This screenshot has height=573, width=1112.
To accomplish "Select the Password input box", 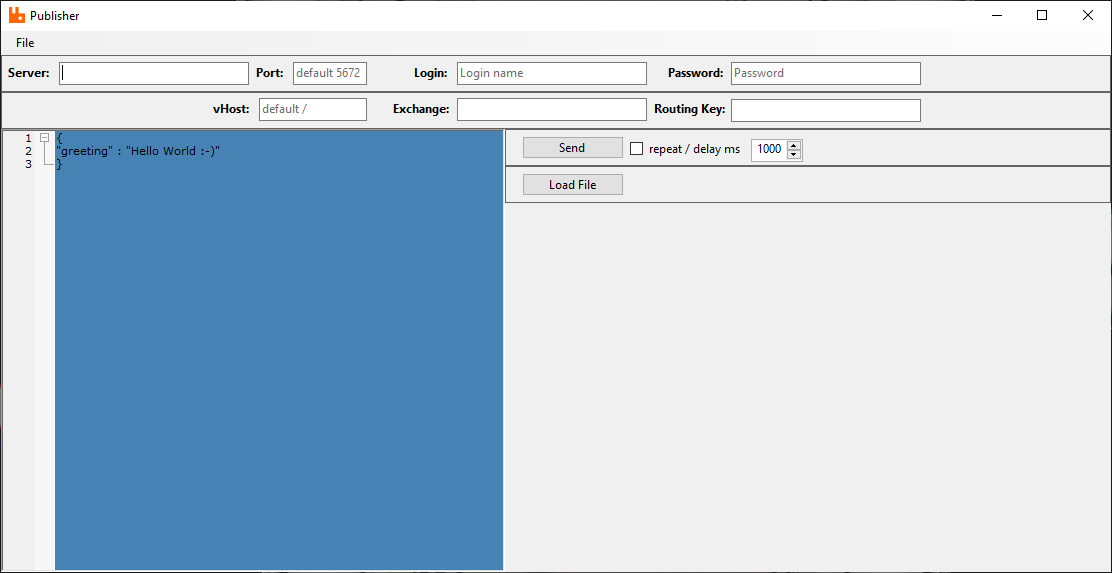I will pyautogui.click(x=825, y=73).
